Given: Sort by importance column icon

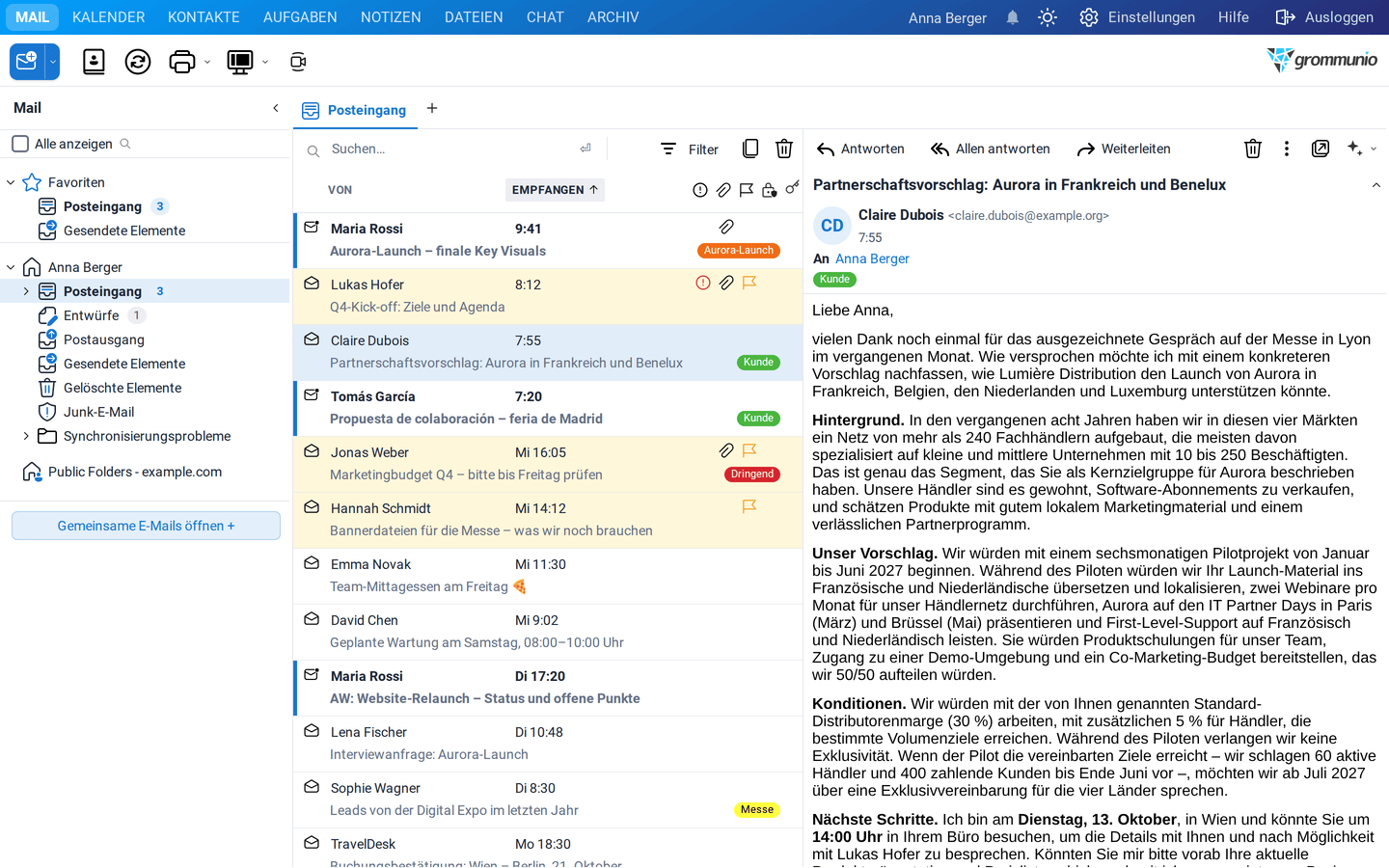Looking at the screenshot, I should 700,190.
